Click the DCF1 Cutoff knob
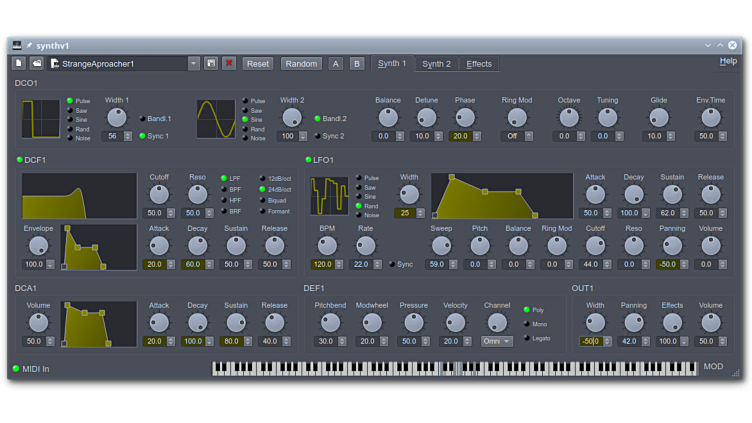The width and height of the screenshot is (752, 423). point(159,194)
